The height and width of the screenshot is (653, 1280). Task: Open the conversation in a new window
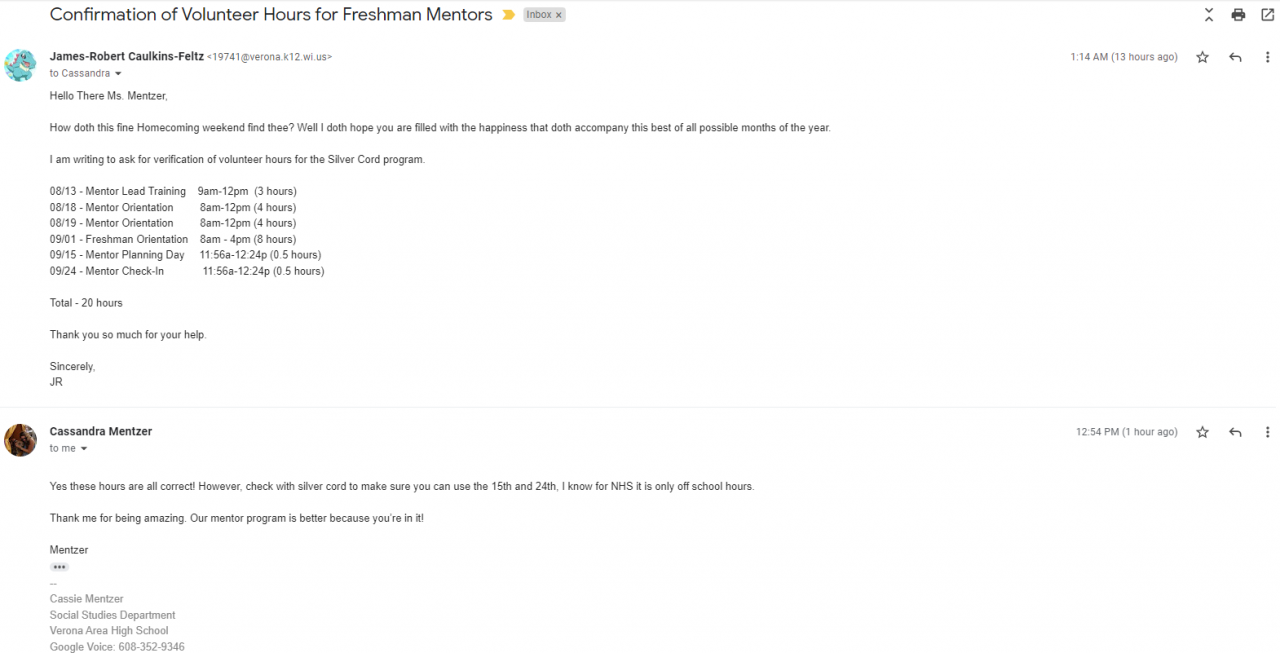(x=1267, y=15)
